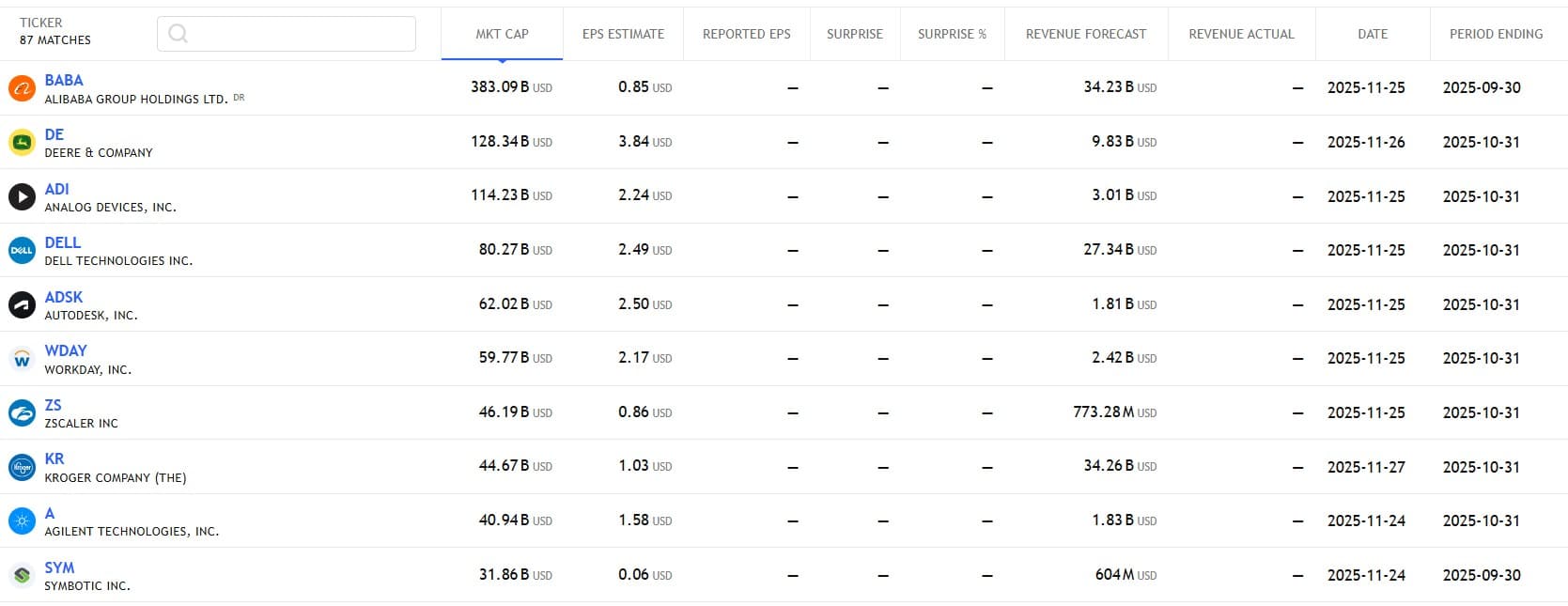Click the Autodesk logo icon
Viewport: 1568px width, 606px height.
tap(22, 304)
